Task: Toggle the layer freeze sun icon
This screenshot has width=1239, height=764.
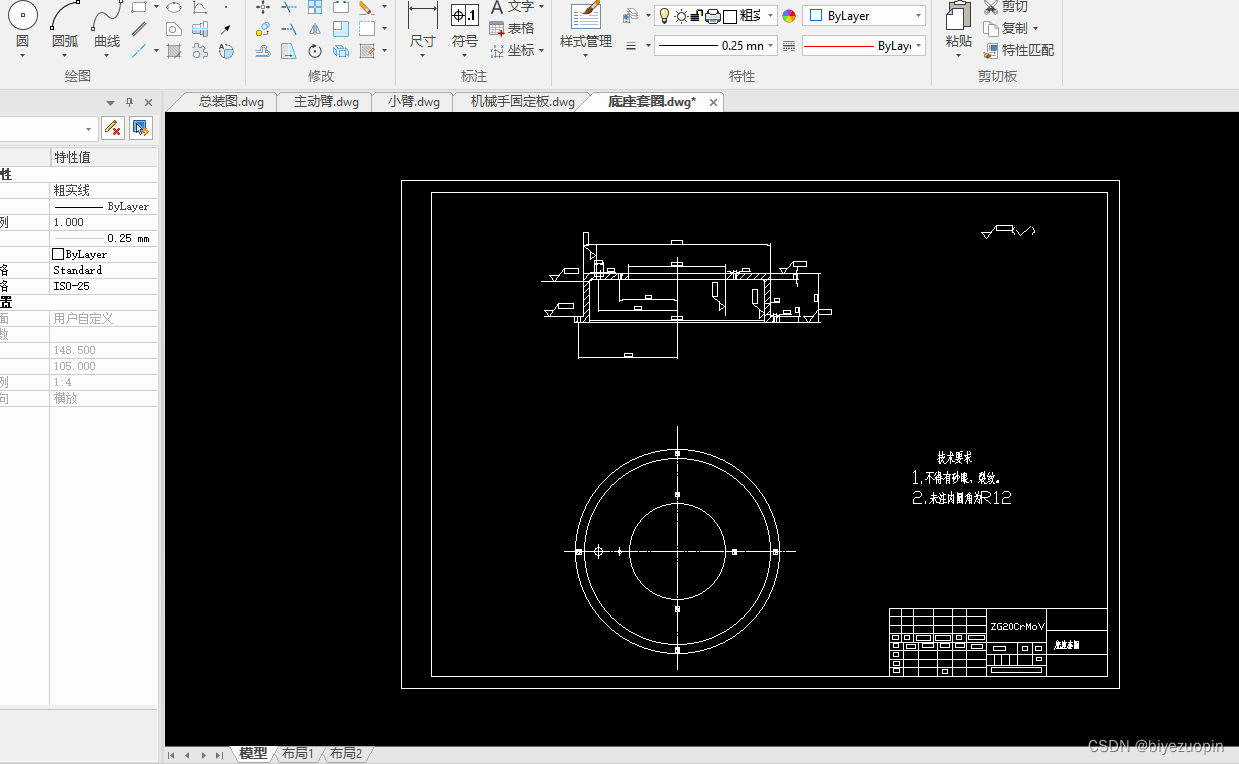Action: pos(680,16)
